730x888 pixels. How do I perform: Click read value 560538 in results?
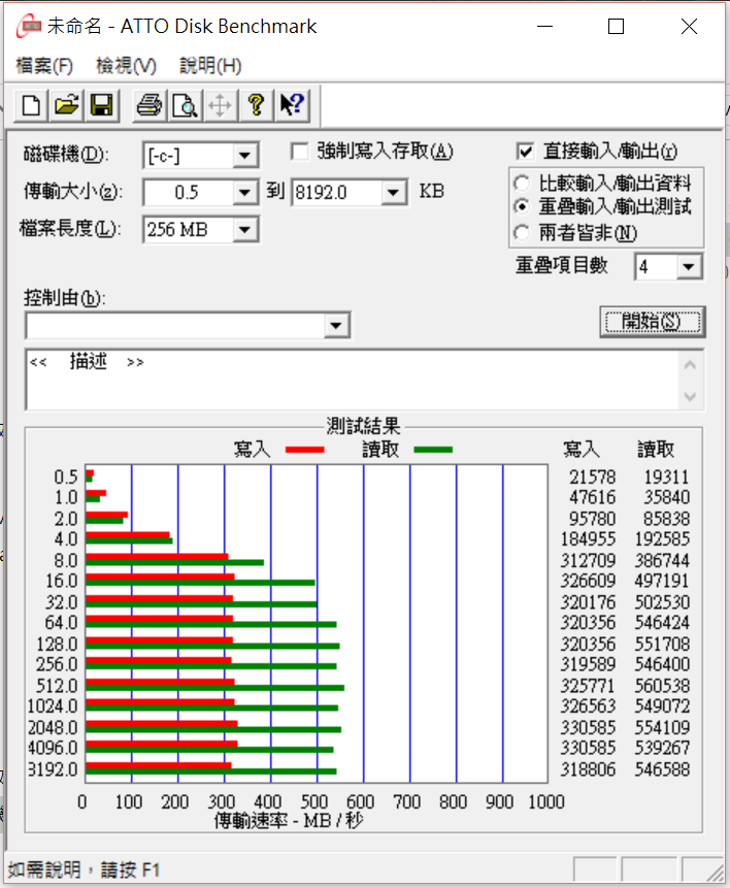pos(662,686)
